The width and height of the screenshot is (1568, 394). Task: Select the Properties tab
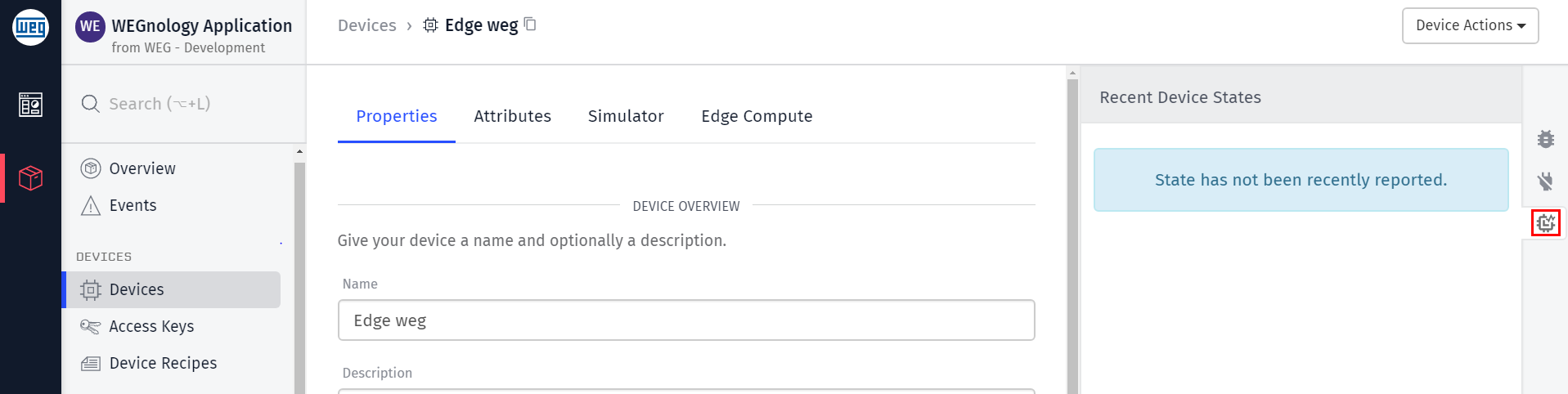click(x=397, y=116)
